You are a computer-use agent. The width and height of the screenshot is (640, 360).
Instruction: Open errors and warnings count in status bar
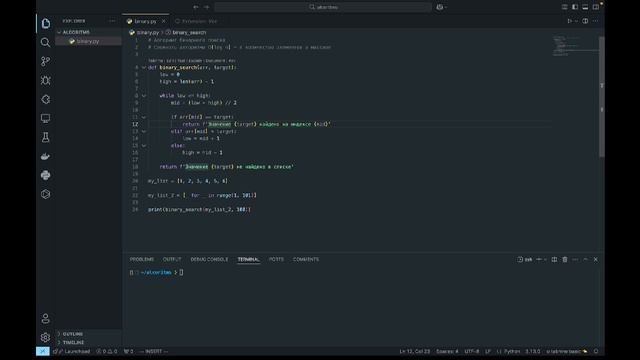click(x=107, y=351)
